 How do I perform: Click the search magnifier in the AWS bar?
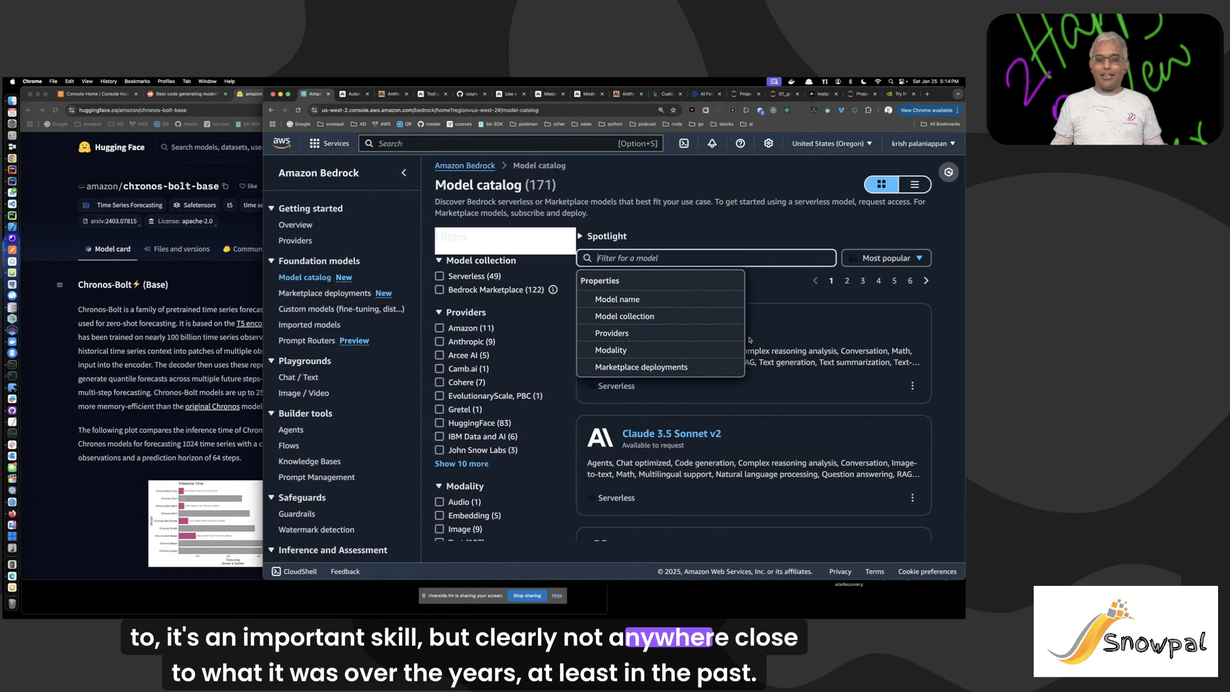[x=369, y=143]
